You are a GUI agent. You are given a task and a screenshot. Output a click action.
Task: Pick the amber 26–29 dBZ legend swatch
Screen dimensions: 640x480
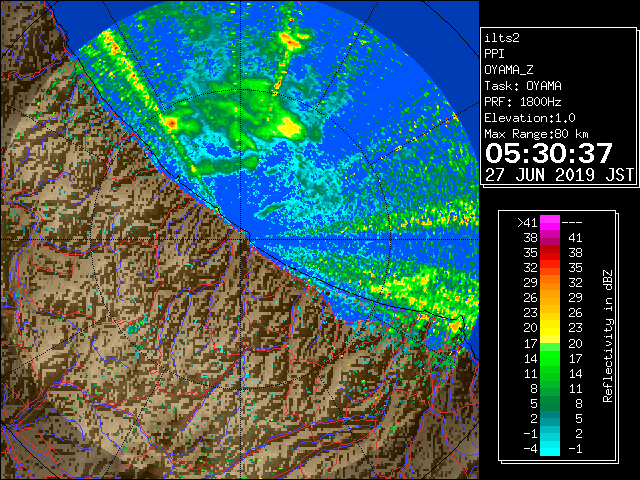click(x=550, y=298)
